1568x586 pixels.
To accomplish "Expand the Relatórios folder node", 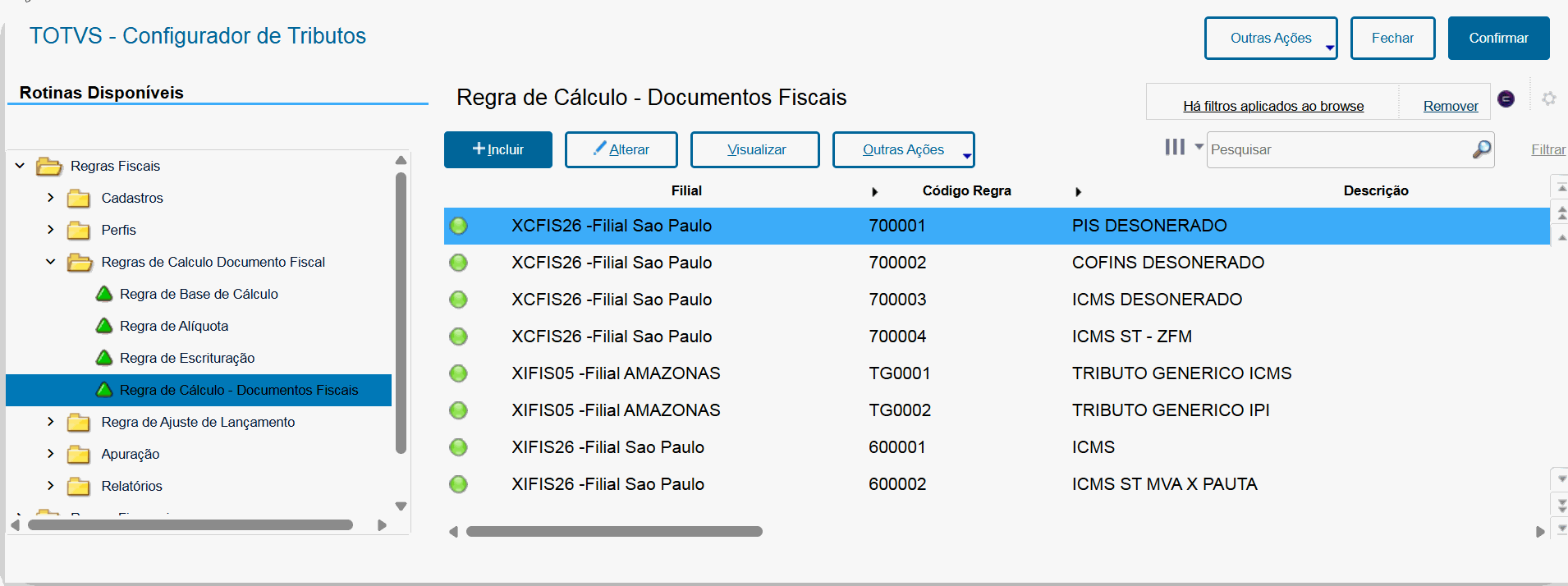I will [51, 486].
